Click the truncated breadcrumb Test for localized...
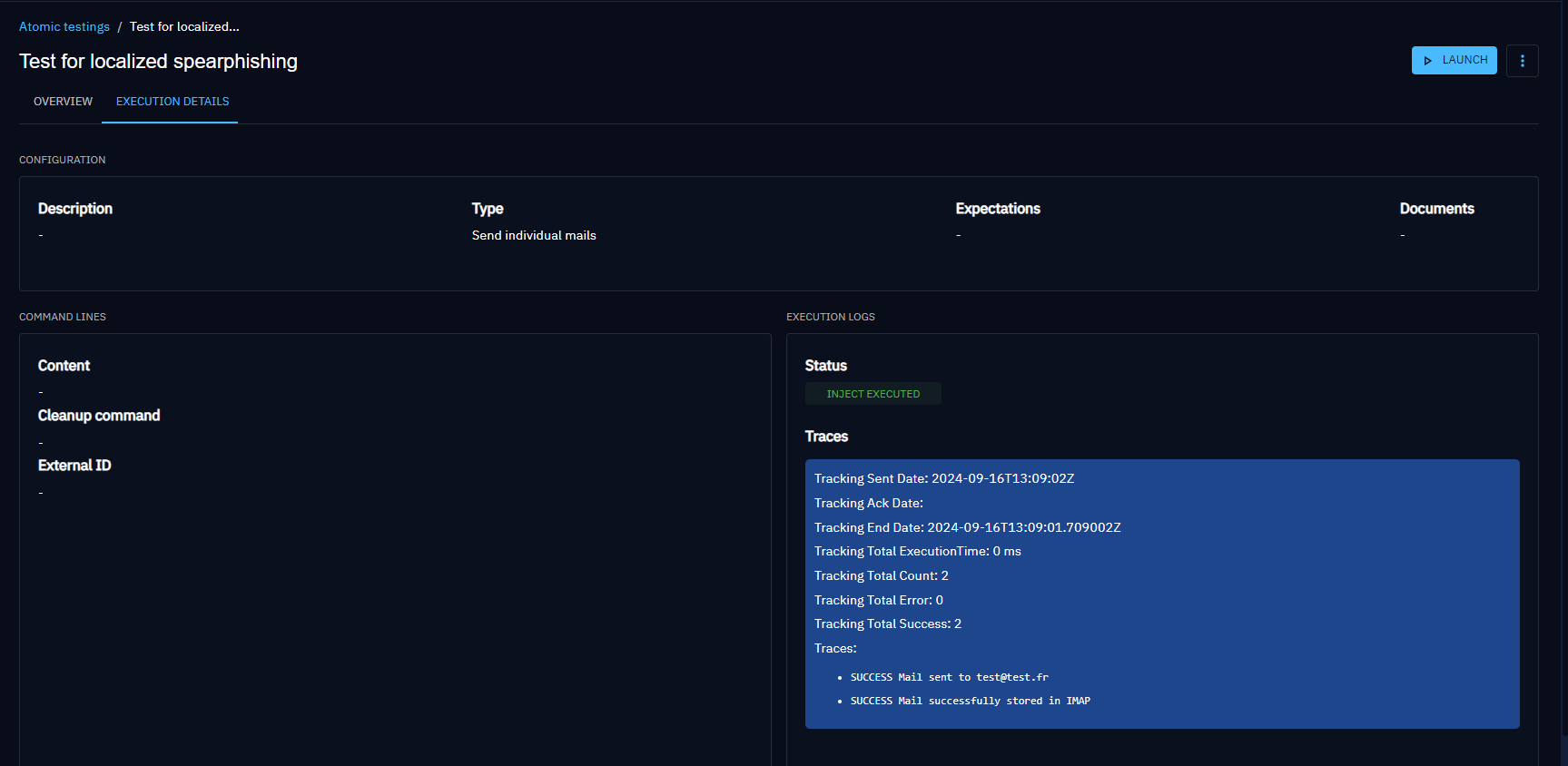 (x=184, y=26)
